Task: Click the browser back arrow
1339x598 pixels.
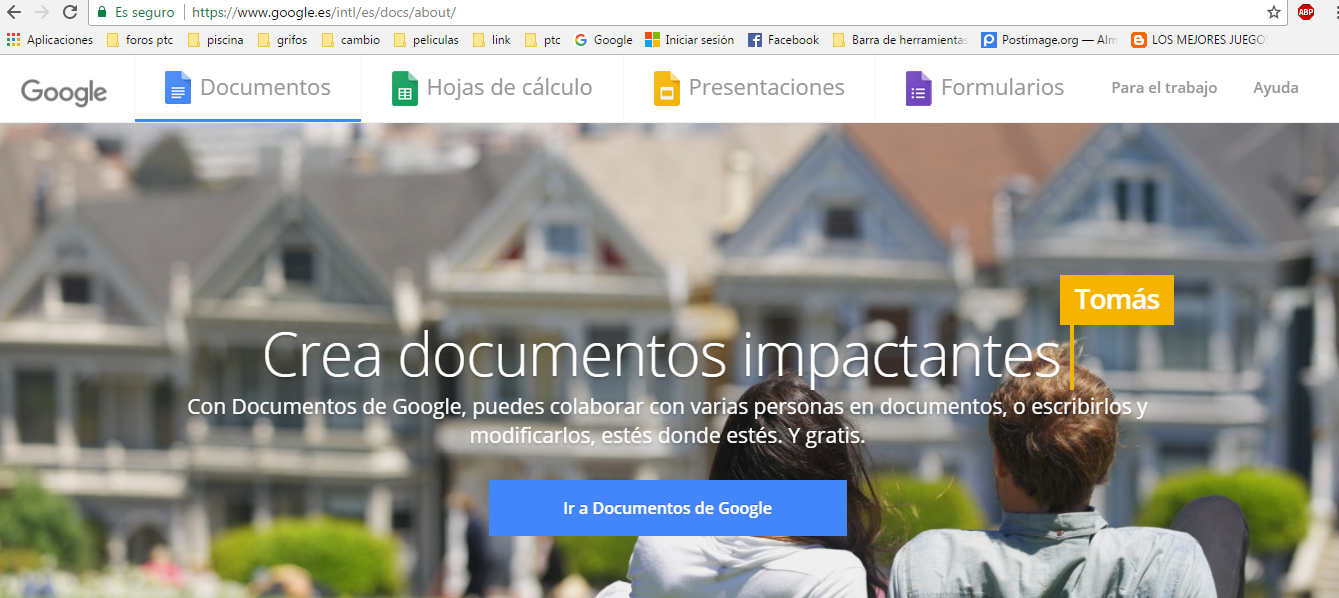Action: tap(14, 12)
